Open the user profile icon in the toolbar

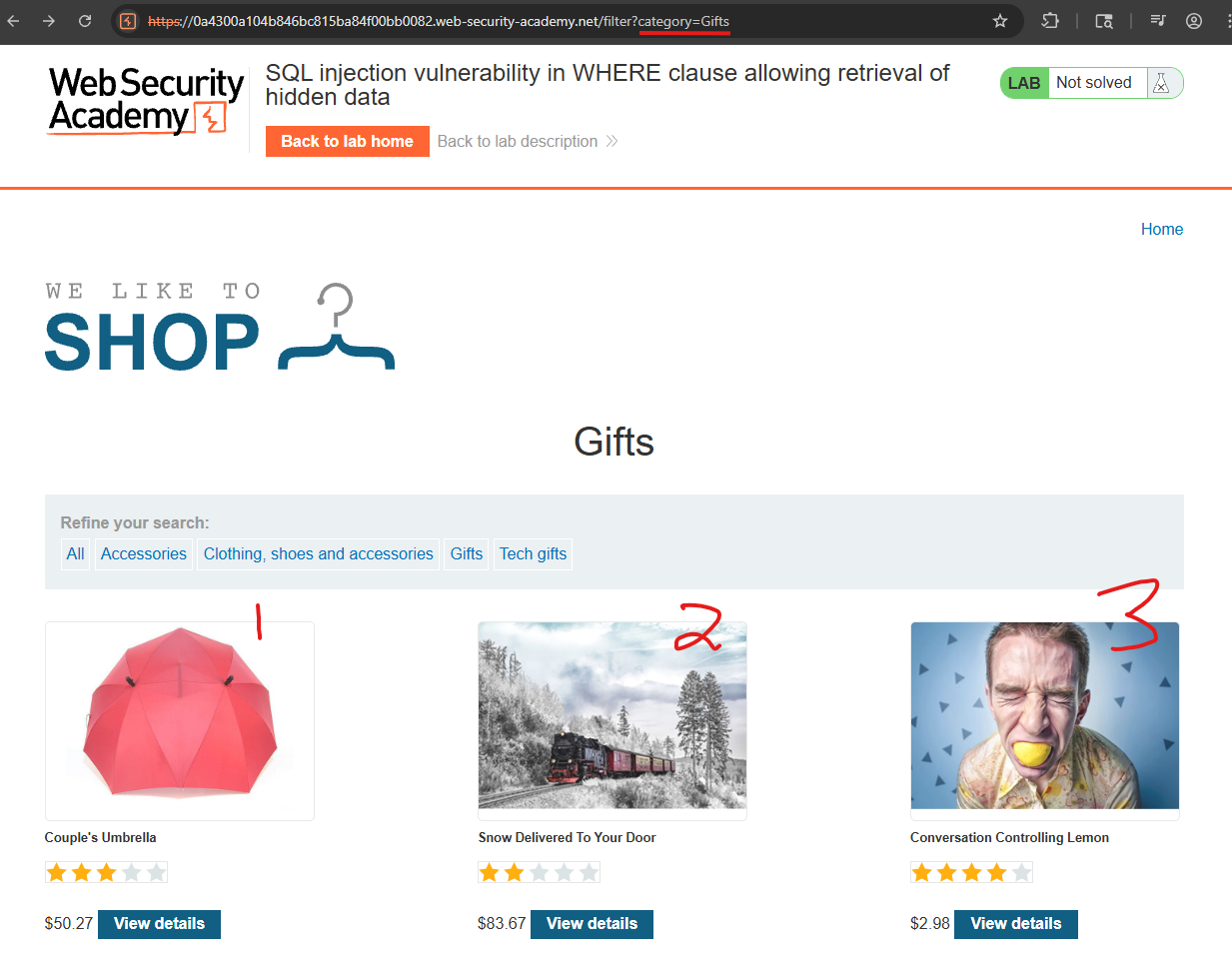1194,21
